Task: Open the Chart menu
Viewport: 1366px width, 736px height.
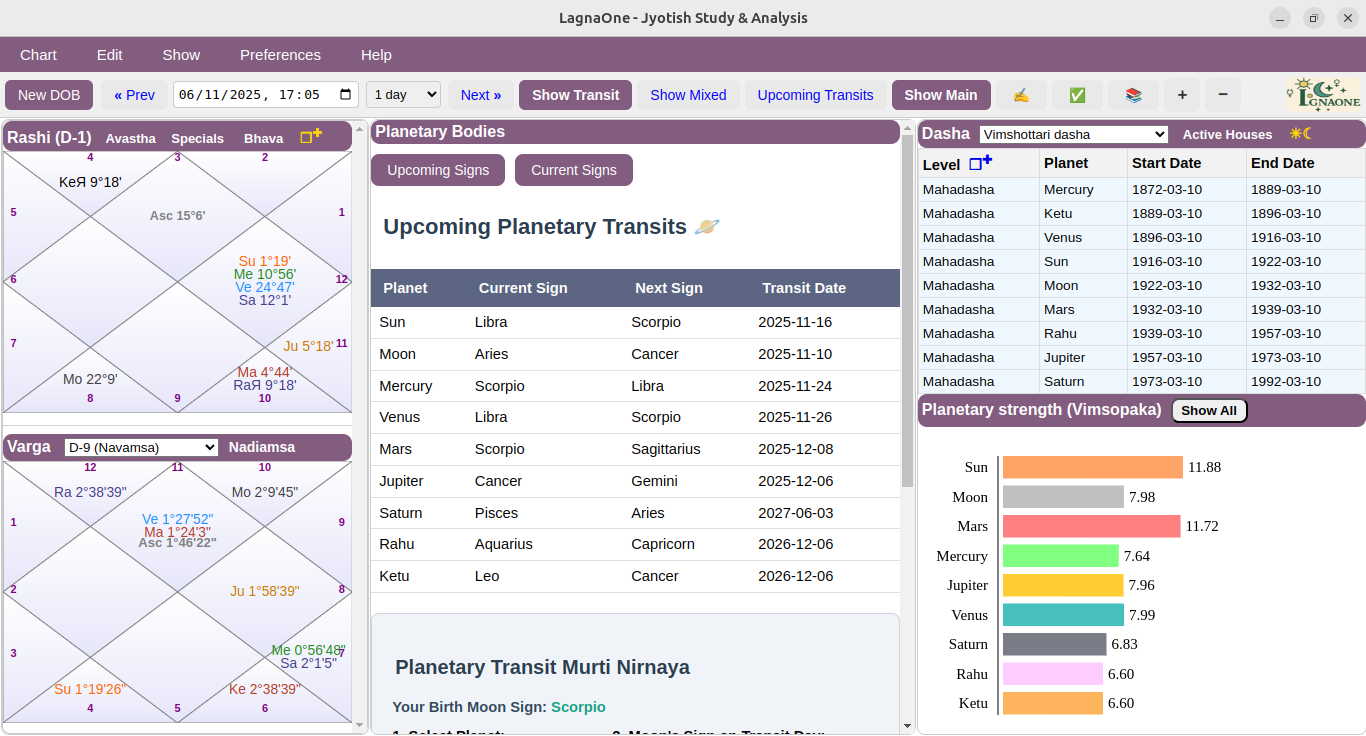Action: point(38,55)
